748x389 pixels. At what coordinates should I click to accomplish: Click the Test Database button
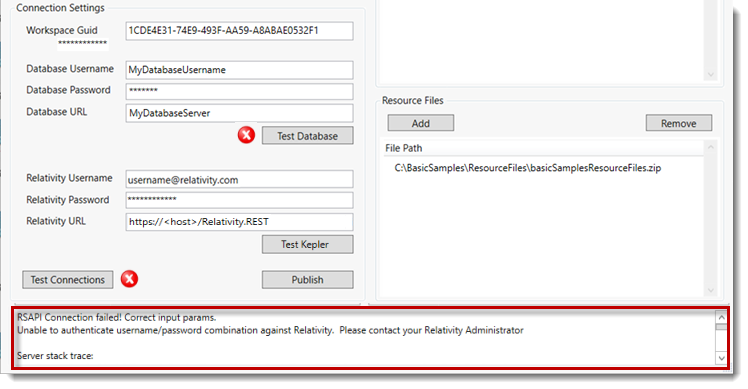pos(308,136)
